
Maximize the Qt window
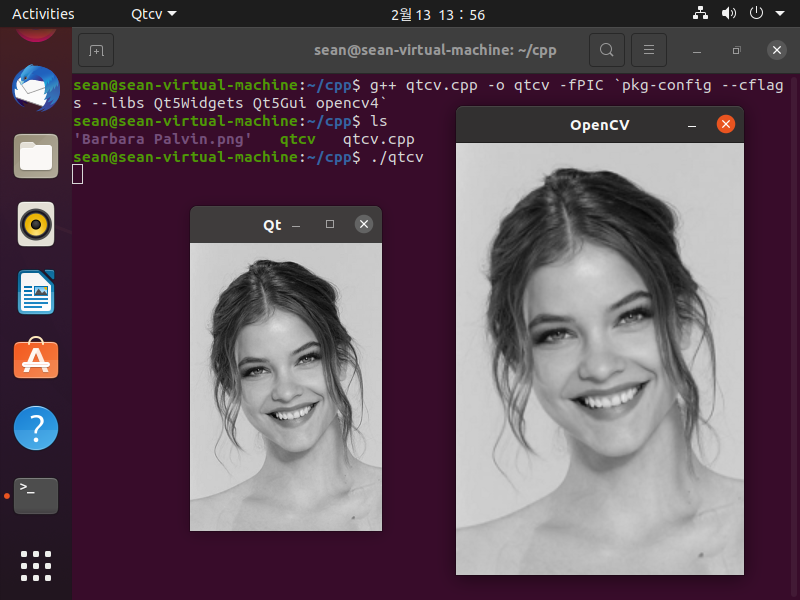pos(330,224)
